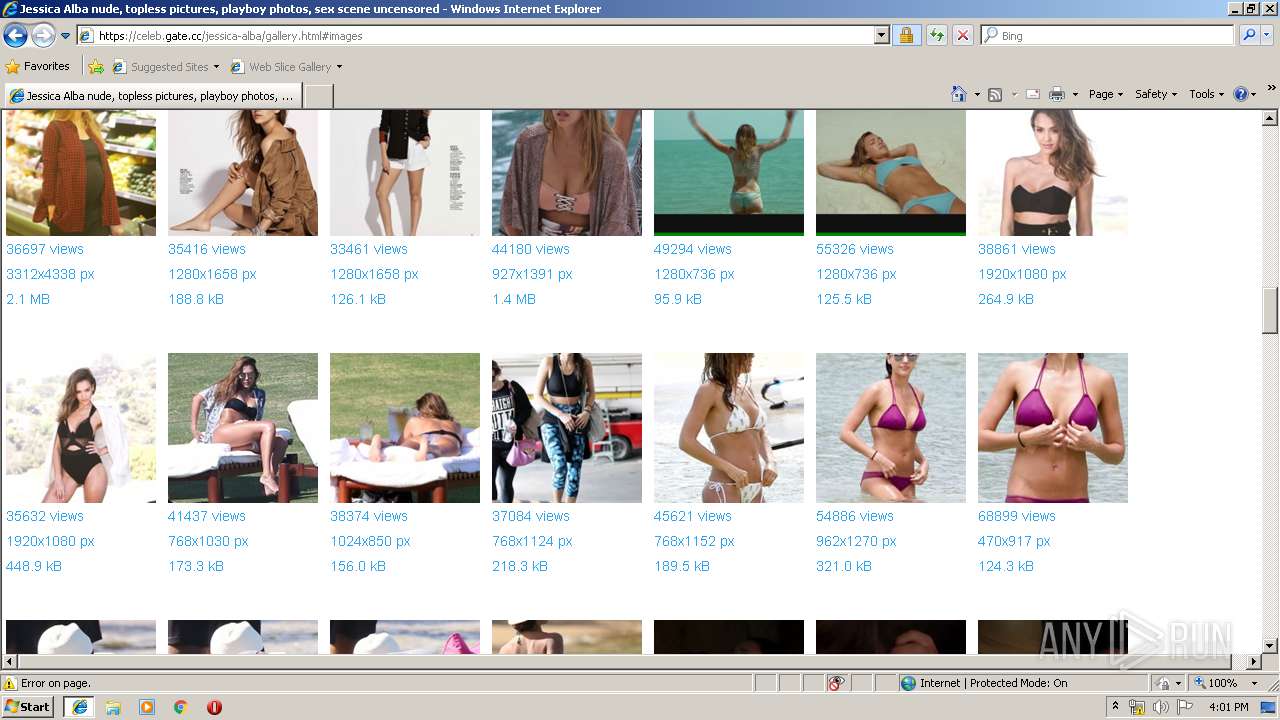The image size is (1280, 720).
Task: Click the Add to Favorites bar icon
Action: [x=96, y=67]
